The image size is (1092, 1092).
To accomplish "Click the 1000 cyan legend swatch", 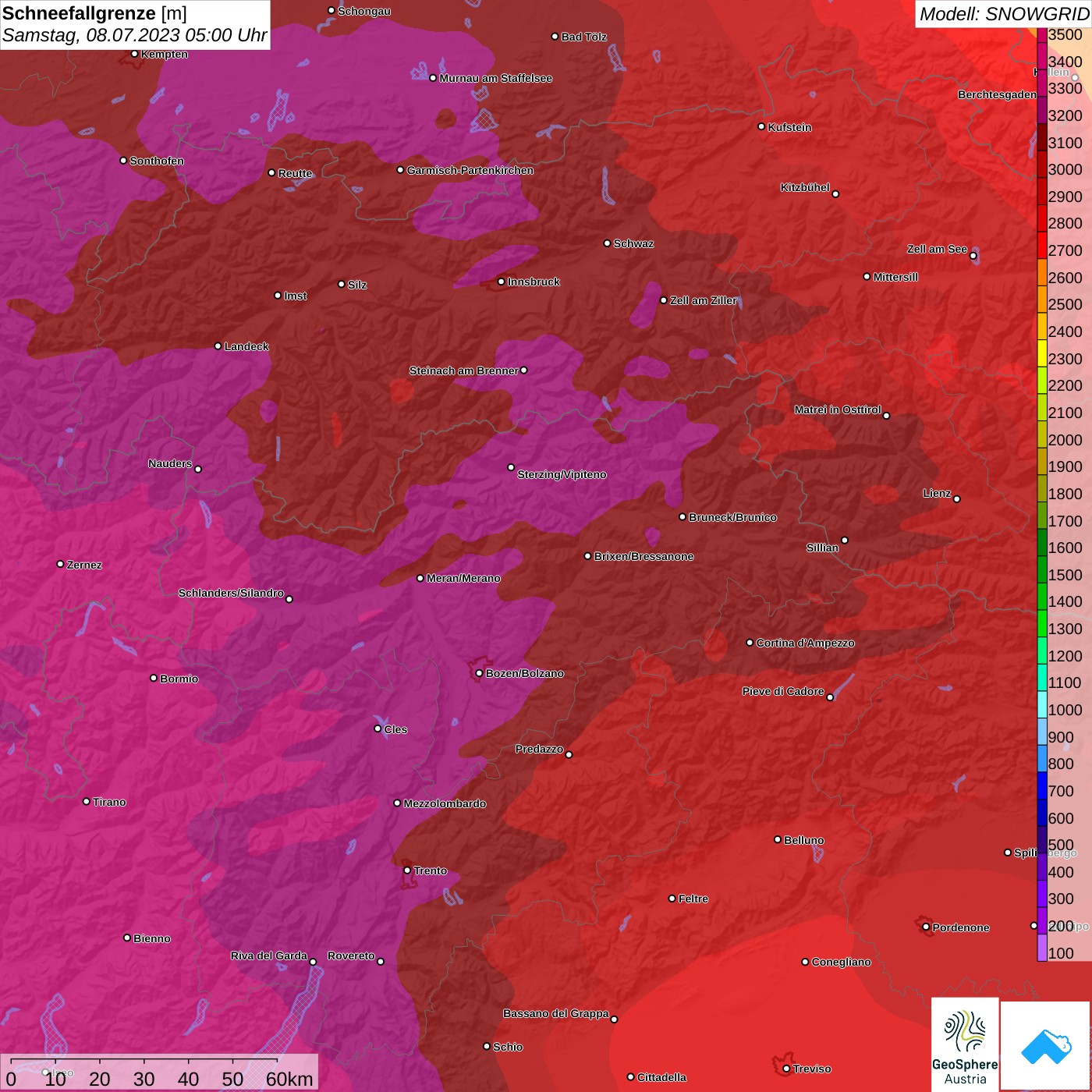I will 1041,704.
